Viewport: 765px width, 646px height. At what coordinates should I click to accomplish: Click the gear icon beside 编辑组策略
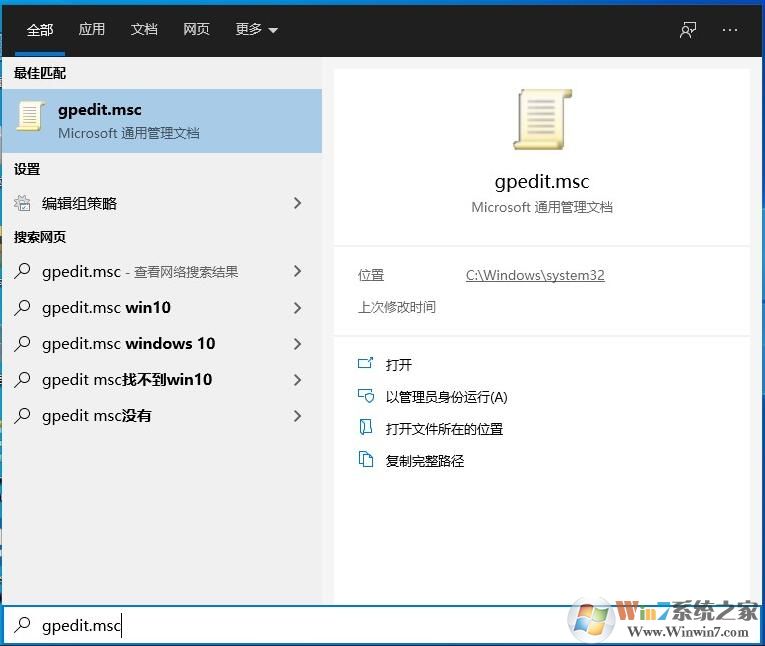[x=22, y=203]
